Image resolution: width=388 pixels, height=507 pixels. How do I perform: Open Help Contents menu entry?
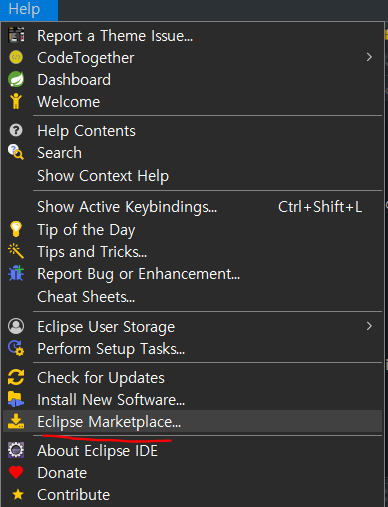[192, 130]
